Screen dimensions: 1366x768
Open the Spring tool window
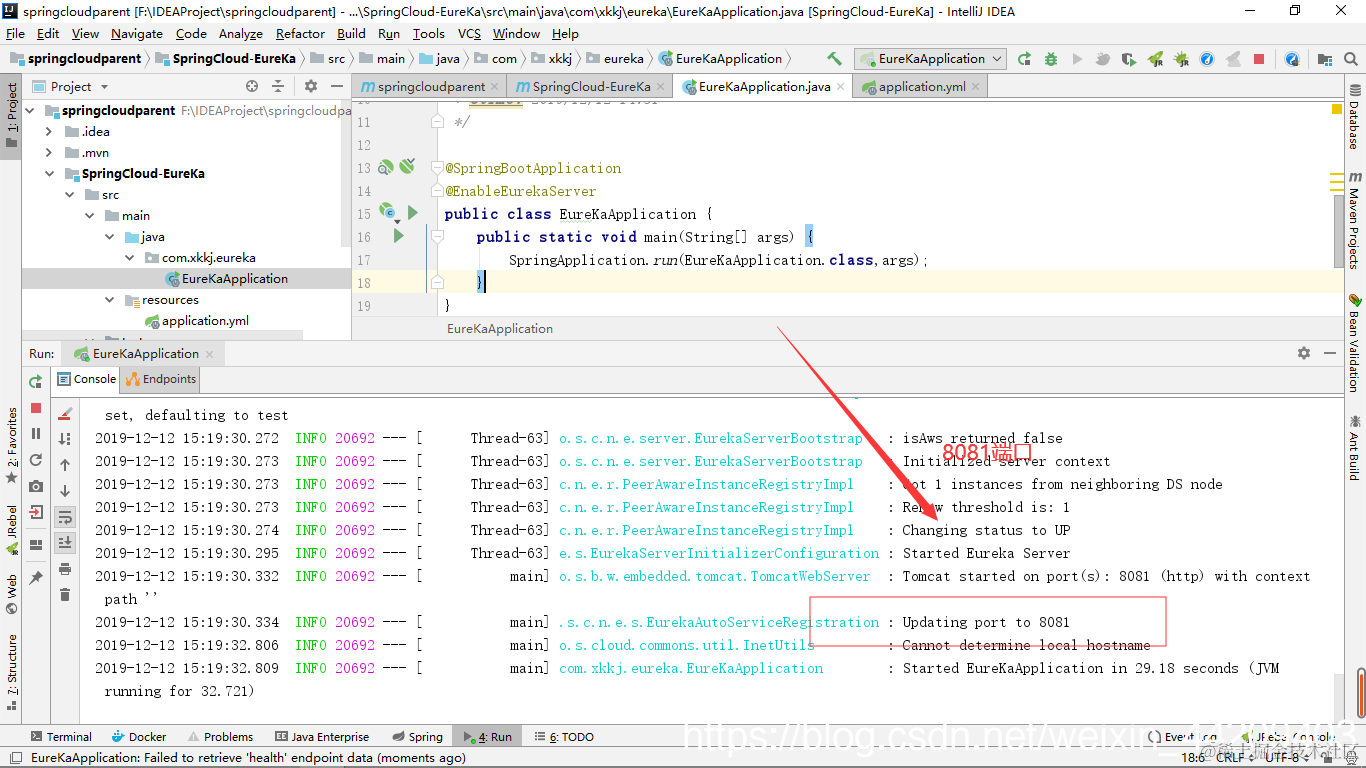pyautogui.click(x=416, y=737)
